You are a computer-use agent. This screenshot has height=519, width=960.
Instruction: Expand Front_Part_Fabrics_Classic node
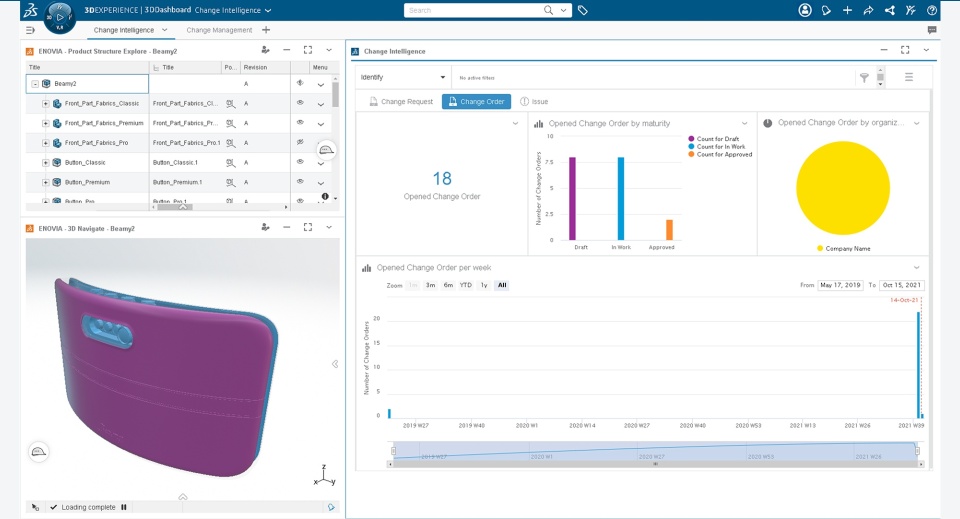tap(45, 103)
